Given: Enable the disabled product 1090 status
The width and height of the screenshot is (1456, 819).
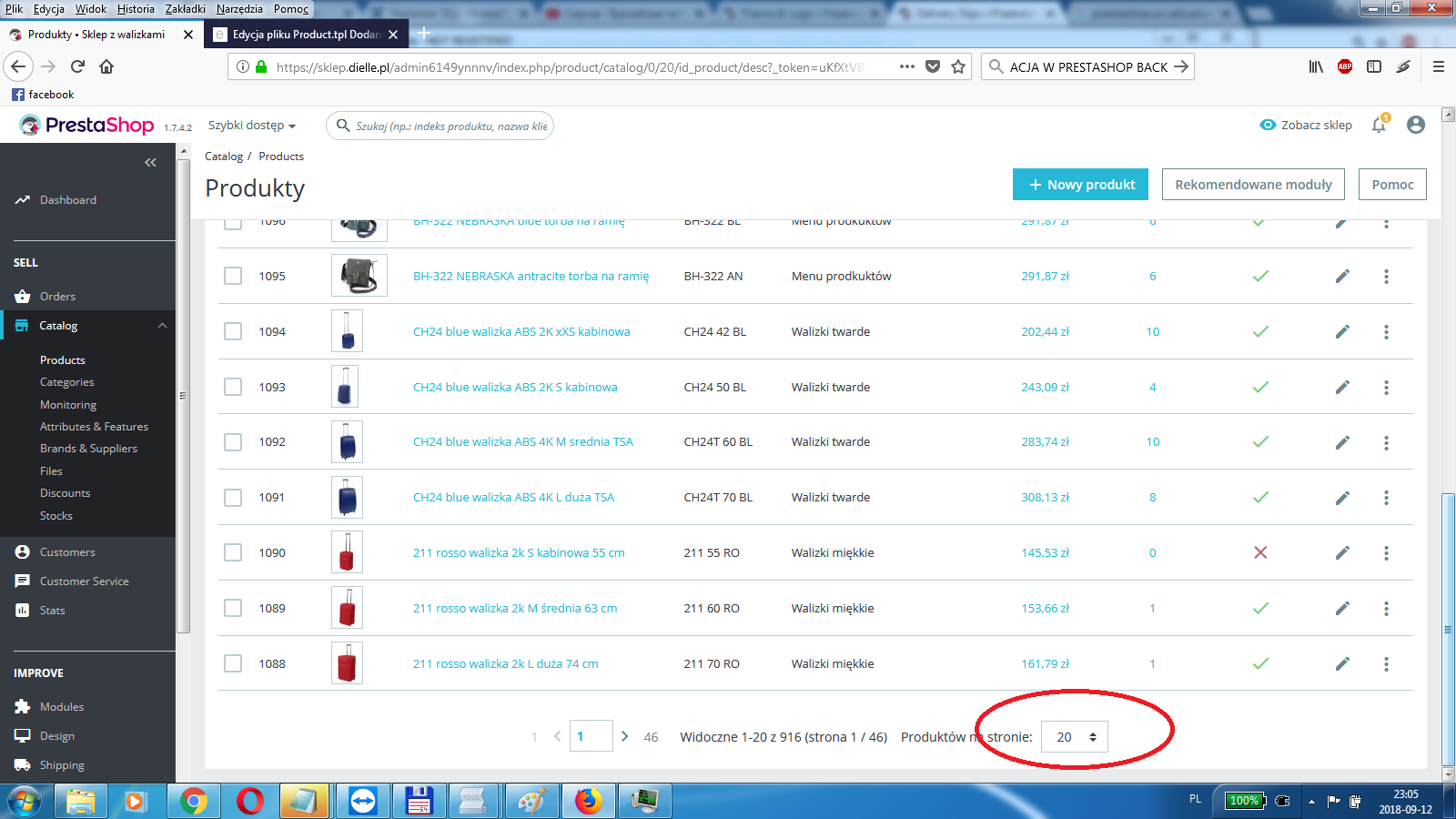Looking at the screenshot, I should pos(1260,552).
